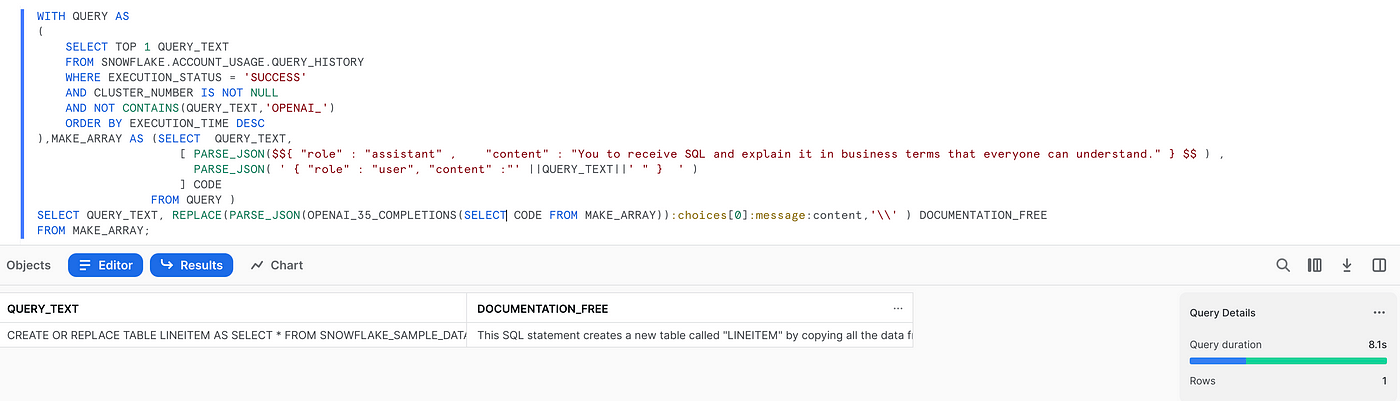Screen dimensions: 1400x401
Task: Click DOCUMENTATION_FREE alias in the code
Action: [x=982, y=215]
